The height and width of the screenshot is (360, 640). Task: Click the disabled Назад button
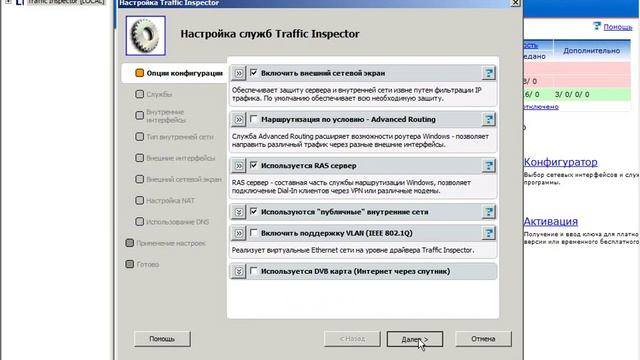pyautogui.click(x=352, y=339)
